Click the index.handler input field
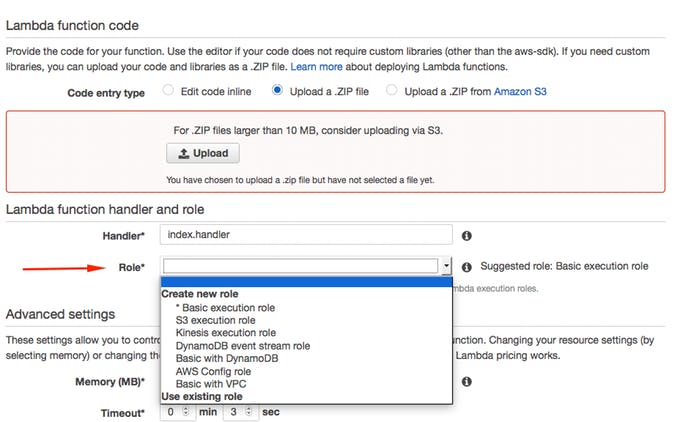Viewport: 680px width, 422px height. (306, 235)
